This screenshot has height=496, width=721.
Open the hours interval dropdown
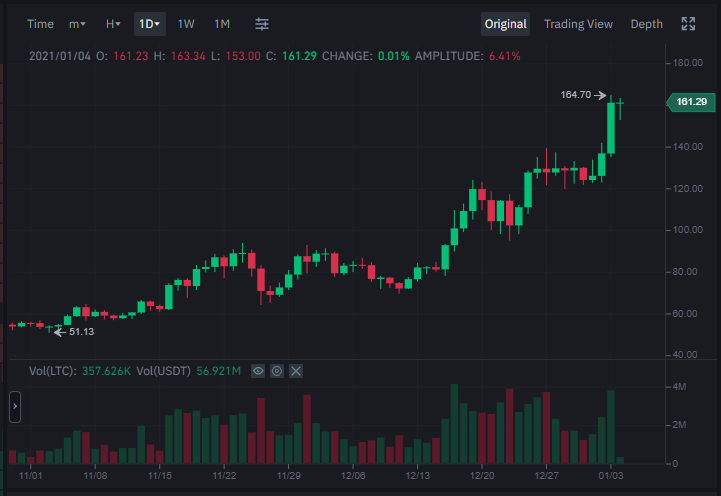coord(113,24)
